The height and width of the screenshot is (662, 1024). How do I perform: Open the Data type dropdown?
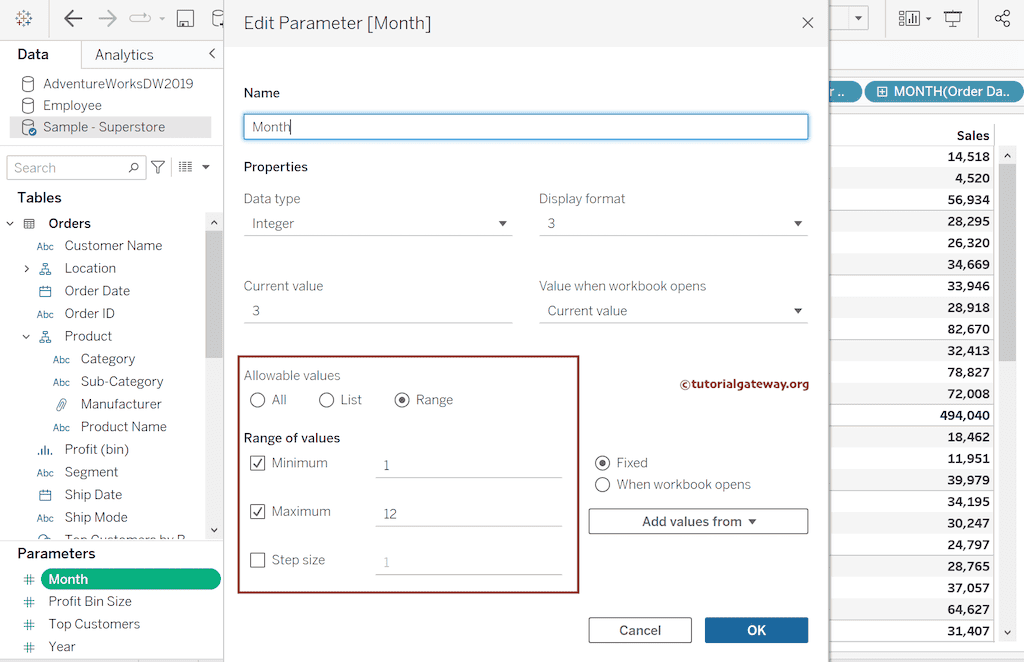click(378, 223)
